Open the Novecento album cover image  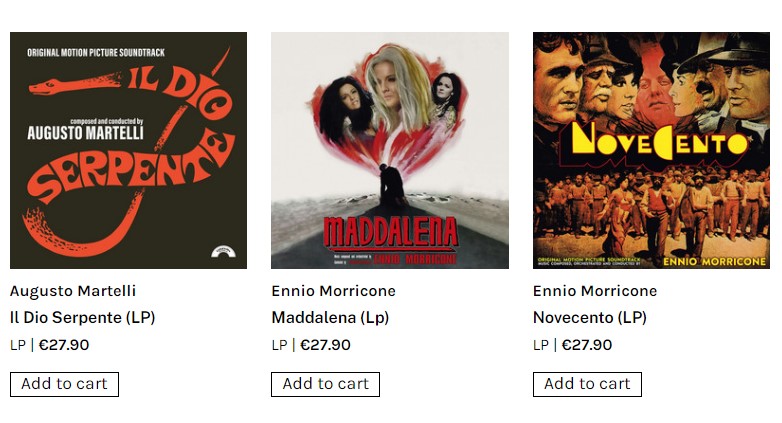[x=651, y=150]
